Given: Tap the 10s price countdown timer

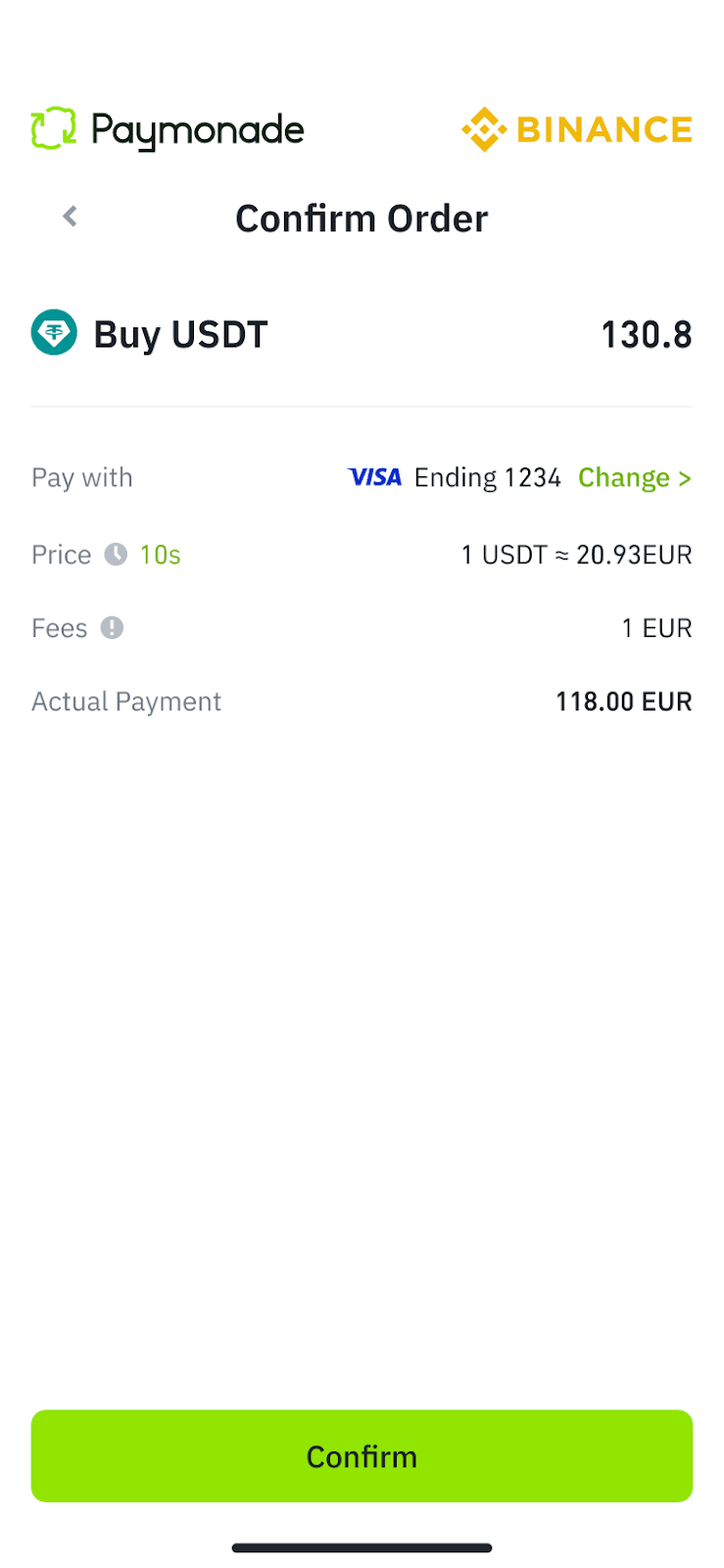Looking at the screenshot, I should tap(160, 555).
